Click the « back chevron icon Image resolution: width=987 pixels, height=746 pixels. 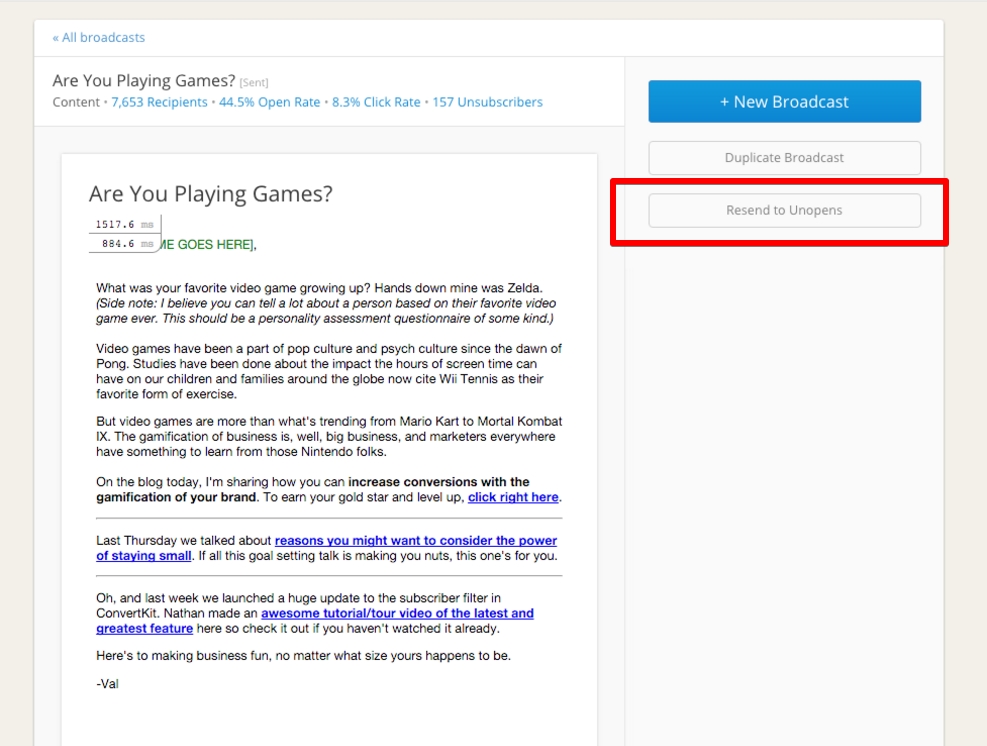pyautogui.click(x=56, y=37)
